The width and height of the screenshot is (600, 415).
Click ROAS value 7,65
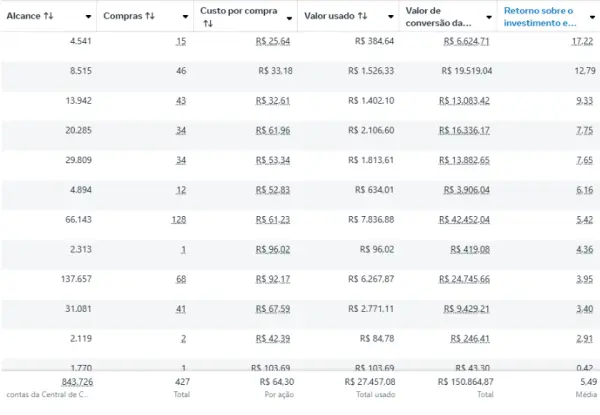pos(585,160)
